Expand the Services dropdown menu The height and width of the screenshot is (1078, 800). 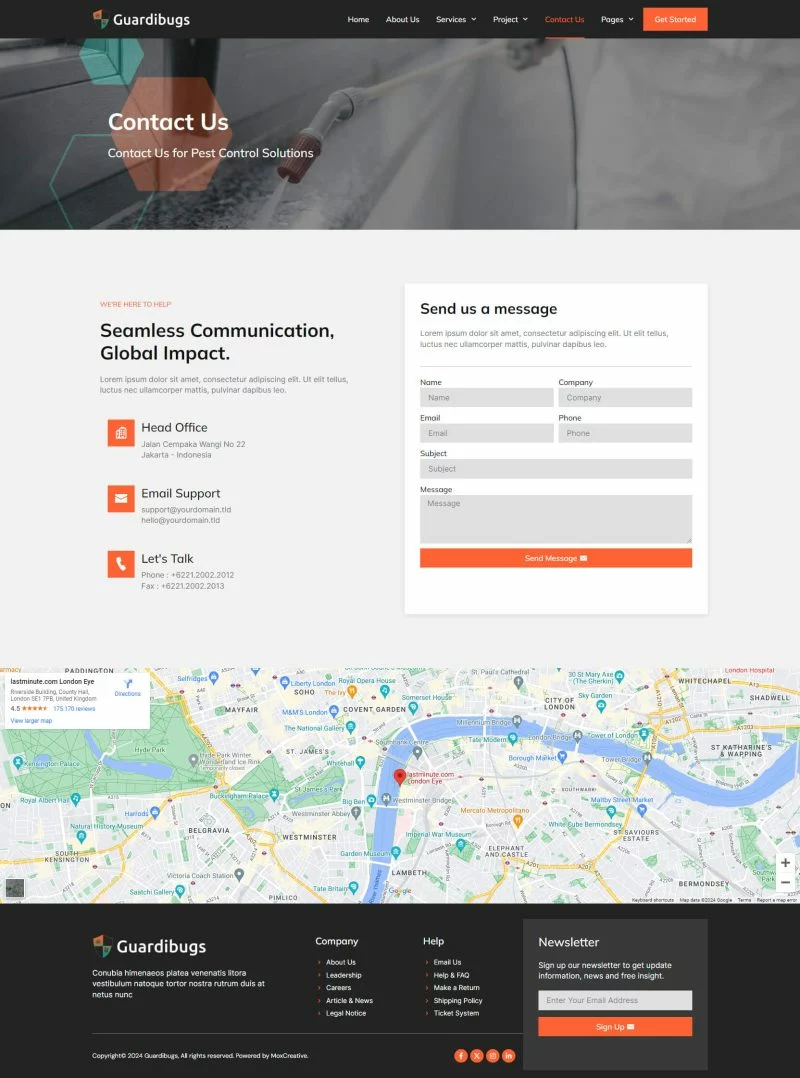[x=456, y=19]
